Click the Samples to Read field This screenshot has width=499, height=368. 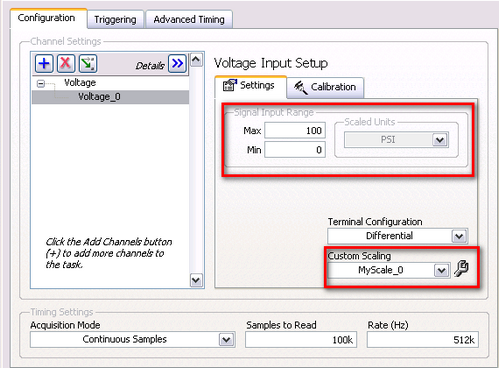click(301, 340)
